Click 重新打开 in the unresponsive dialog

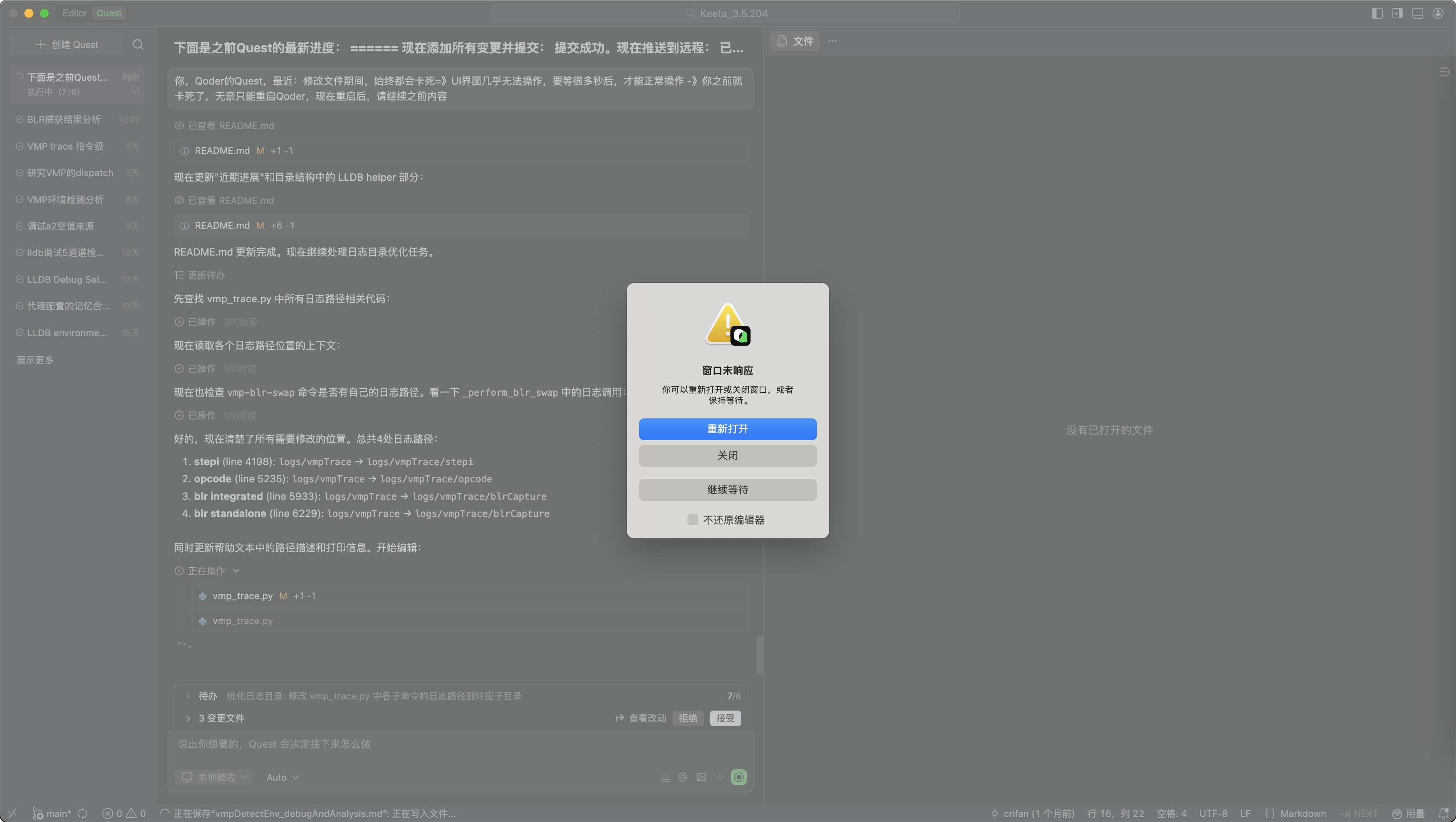point(728,429)
